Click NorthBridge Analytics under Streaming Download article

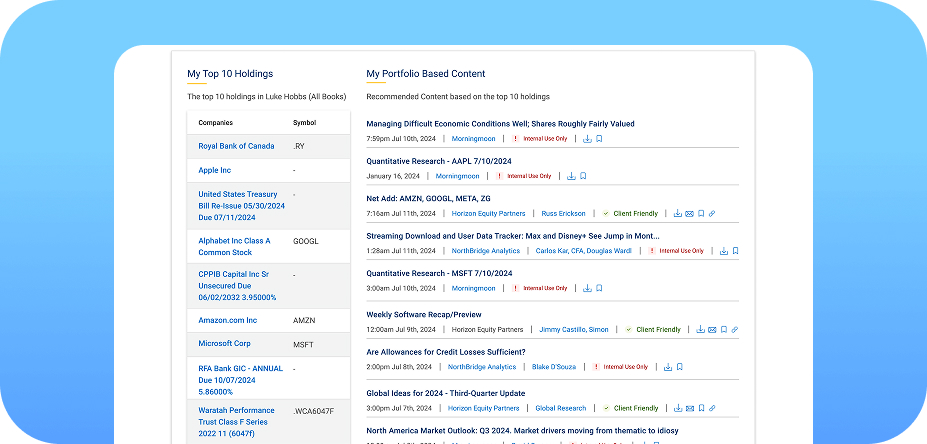(x=486, y=251)
